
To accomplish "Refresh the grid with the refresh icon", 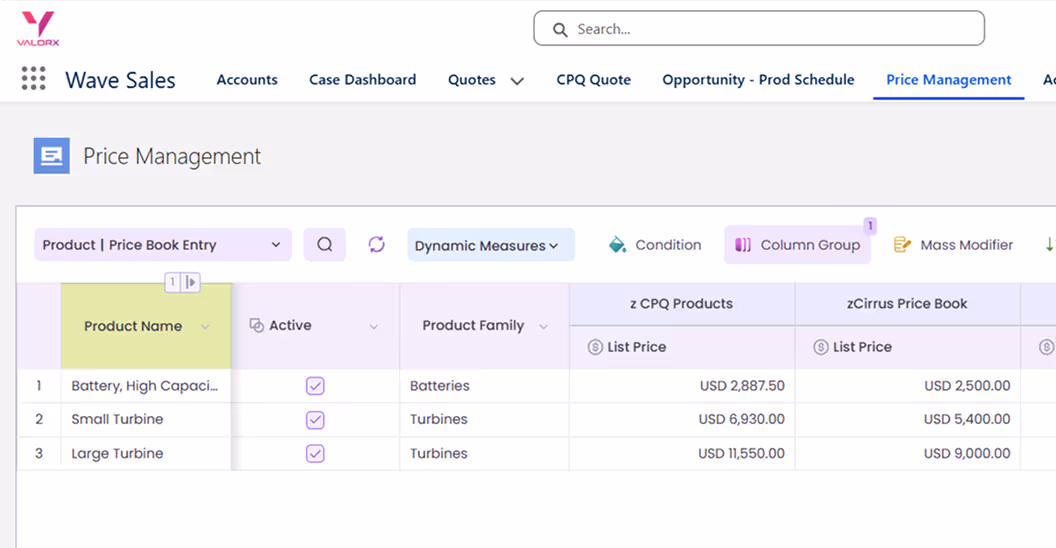I will 376,244.
